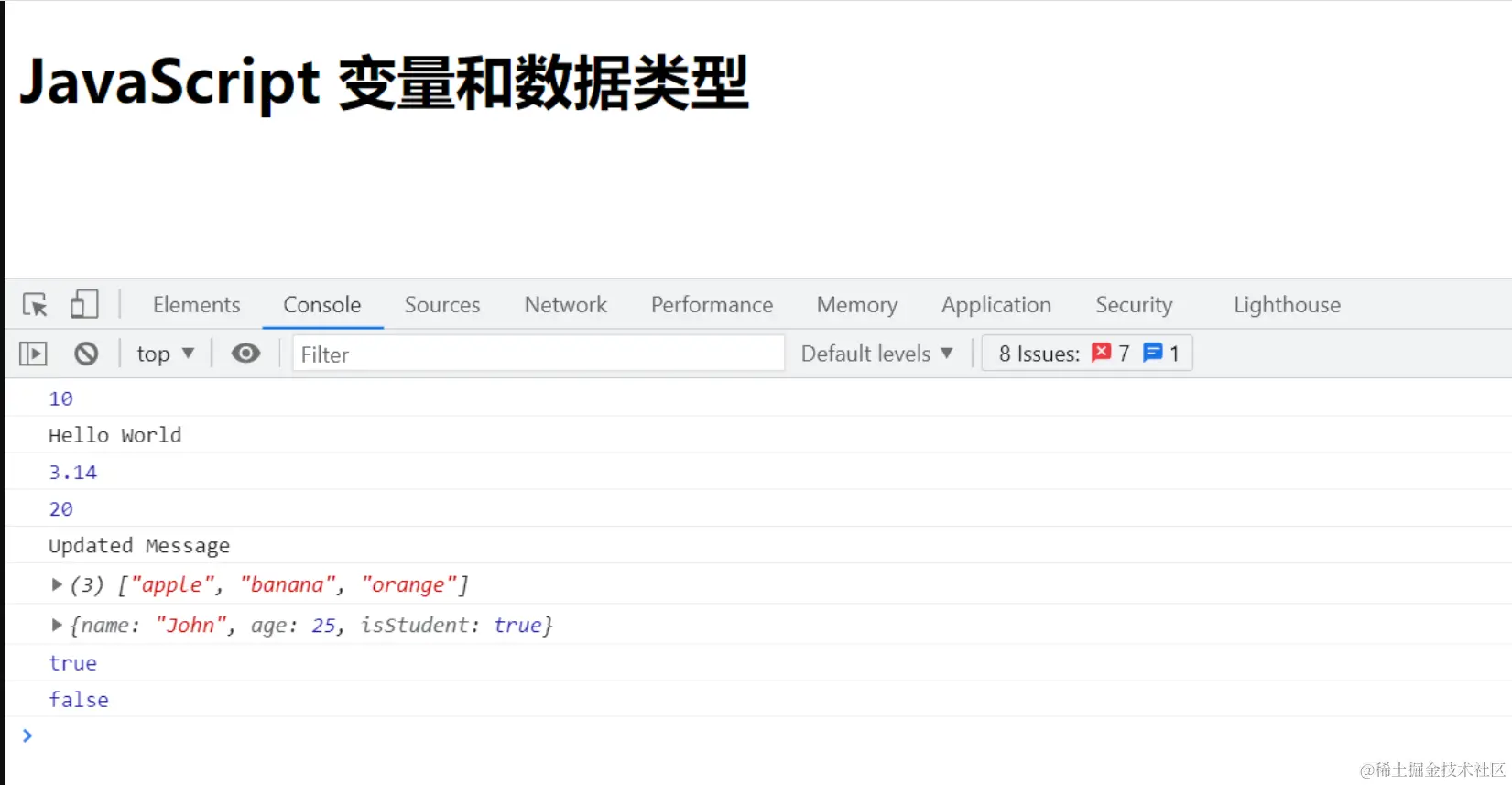This screenshot has height=785, width=1512.
Task: Activate the inspect element picker icon
Action: pos(35,304)
